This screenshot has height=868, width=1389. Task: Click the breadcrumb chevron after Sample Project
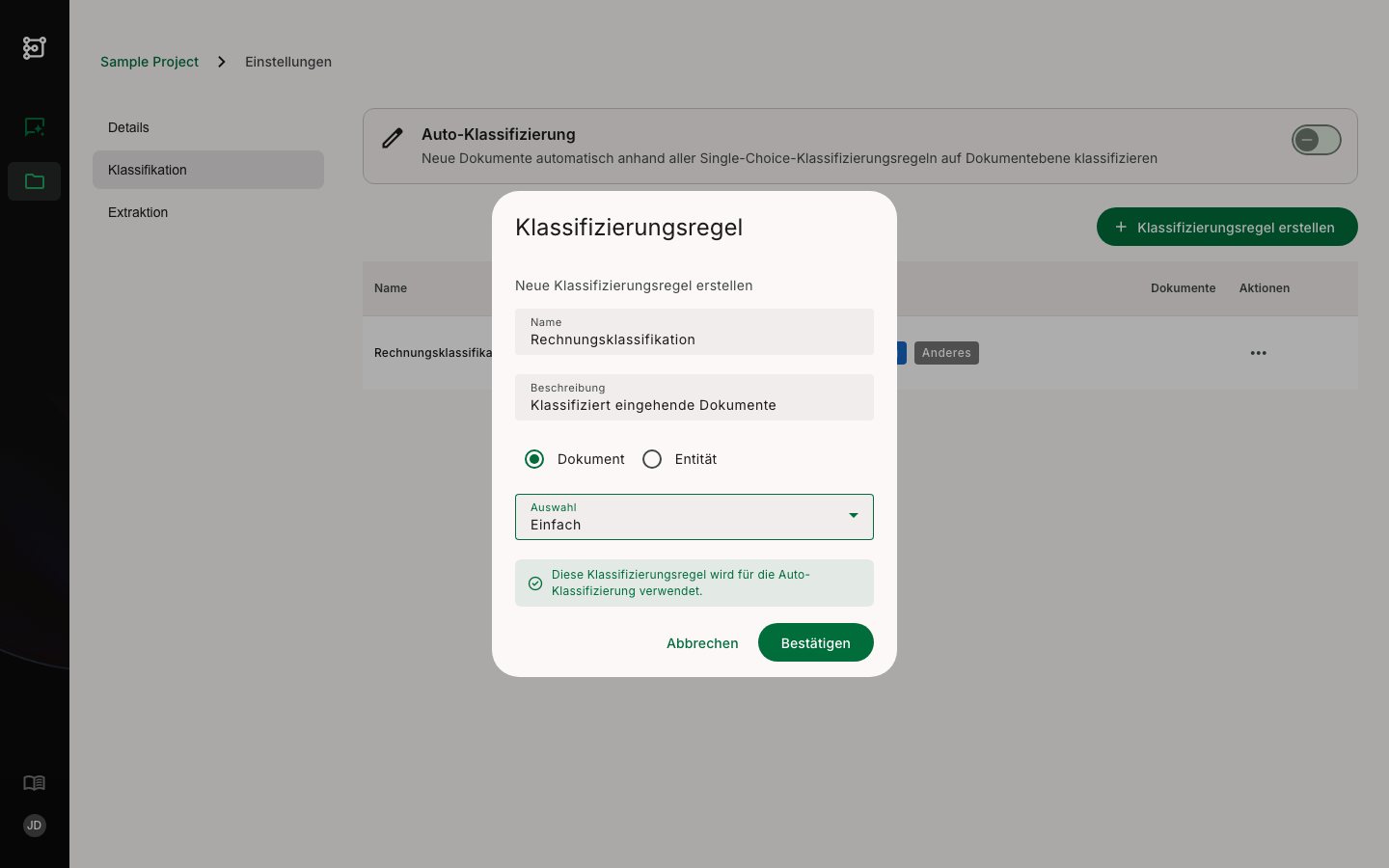point(222,62)
